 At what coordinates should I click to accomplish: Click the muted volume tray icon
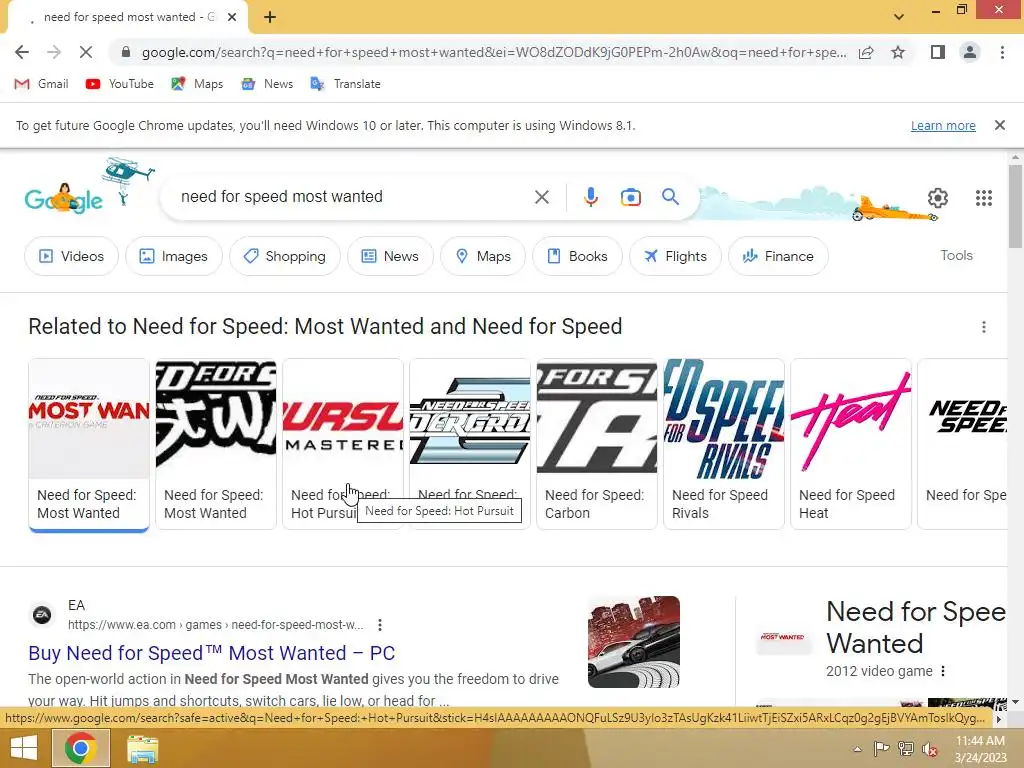tap(930, 749)
